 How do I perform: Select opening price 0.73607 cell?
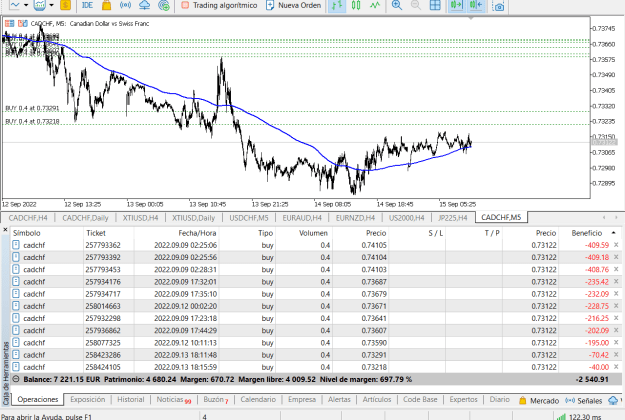click(x=373, y=331)
